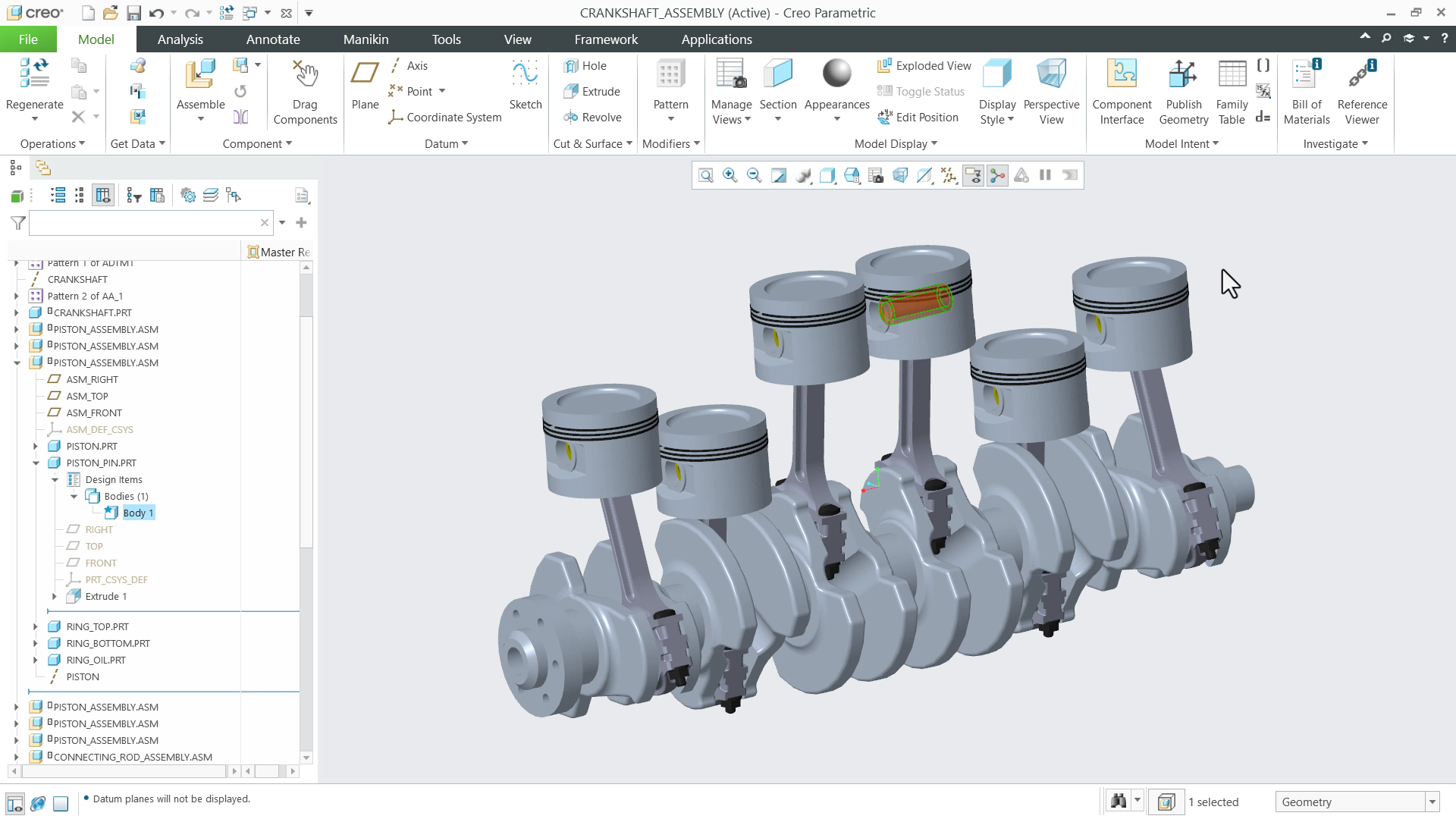Expand the CRANKSHAFT.PRT tree node
Viewport: 1456px width, 819px height.
tap(16, 313)
